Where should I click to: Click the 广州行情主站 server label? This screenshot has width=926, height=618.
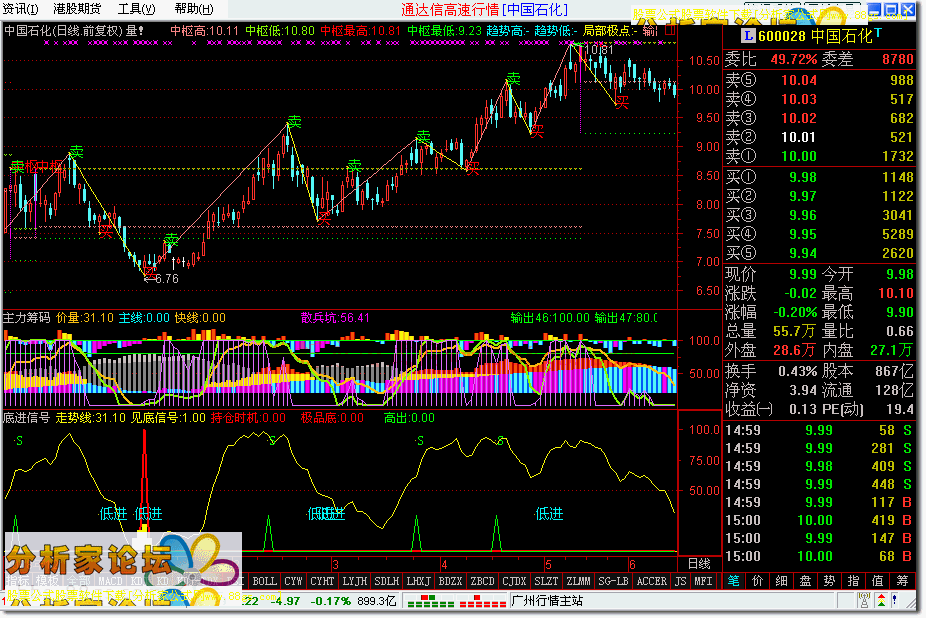pyautogui.click(x=547, y=601)
